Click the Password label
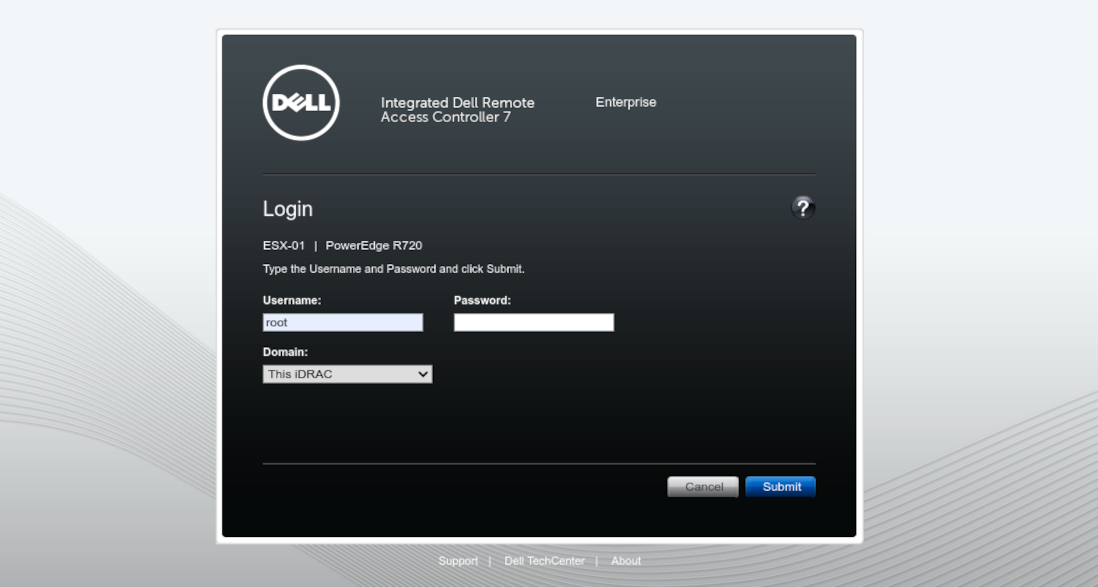Viewport: 1098px width, 587px height. [482, 300]
